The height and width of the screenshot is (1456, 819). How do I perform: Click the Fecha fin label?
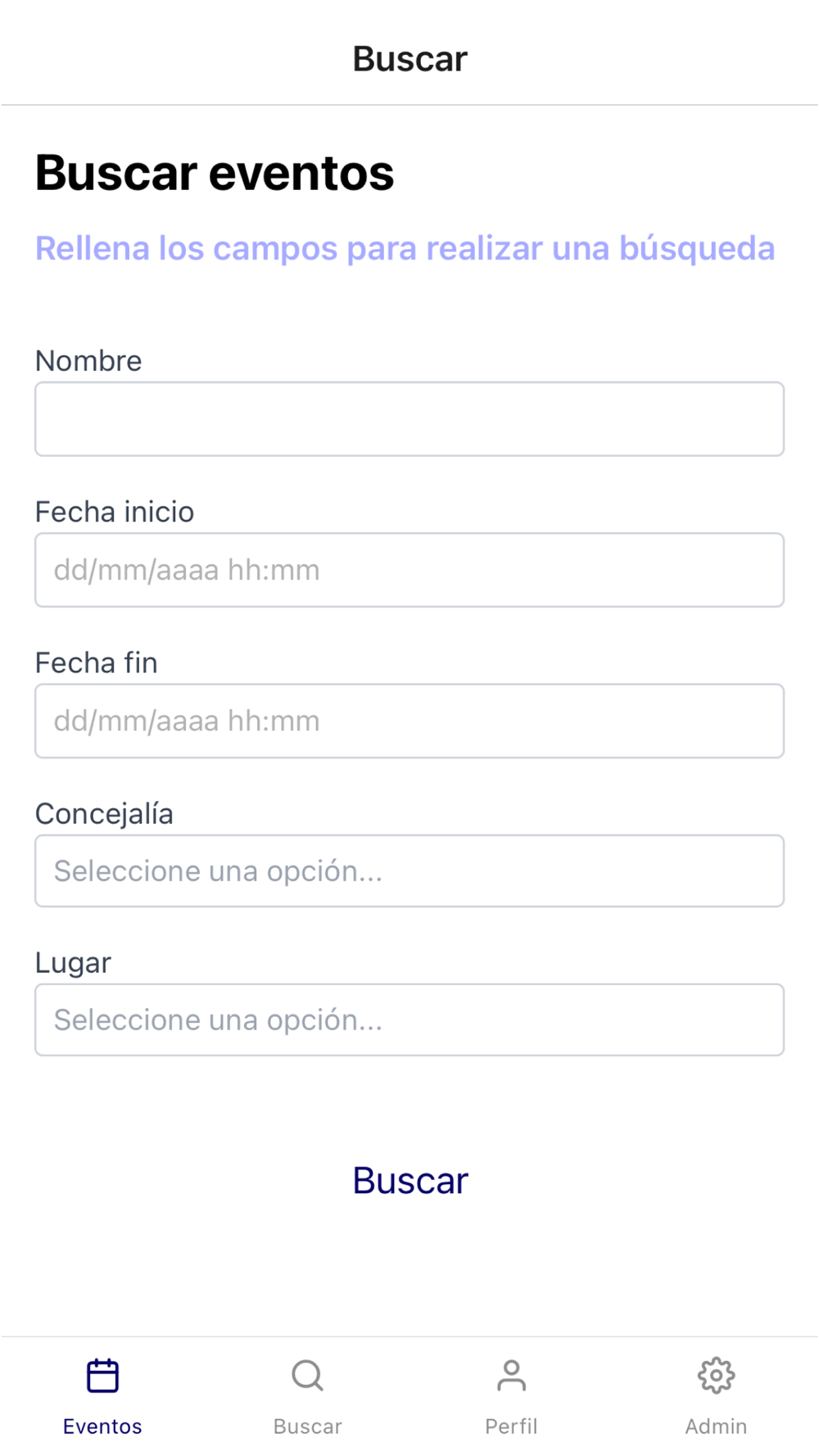[x=97, y=662]
